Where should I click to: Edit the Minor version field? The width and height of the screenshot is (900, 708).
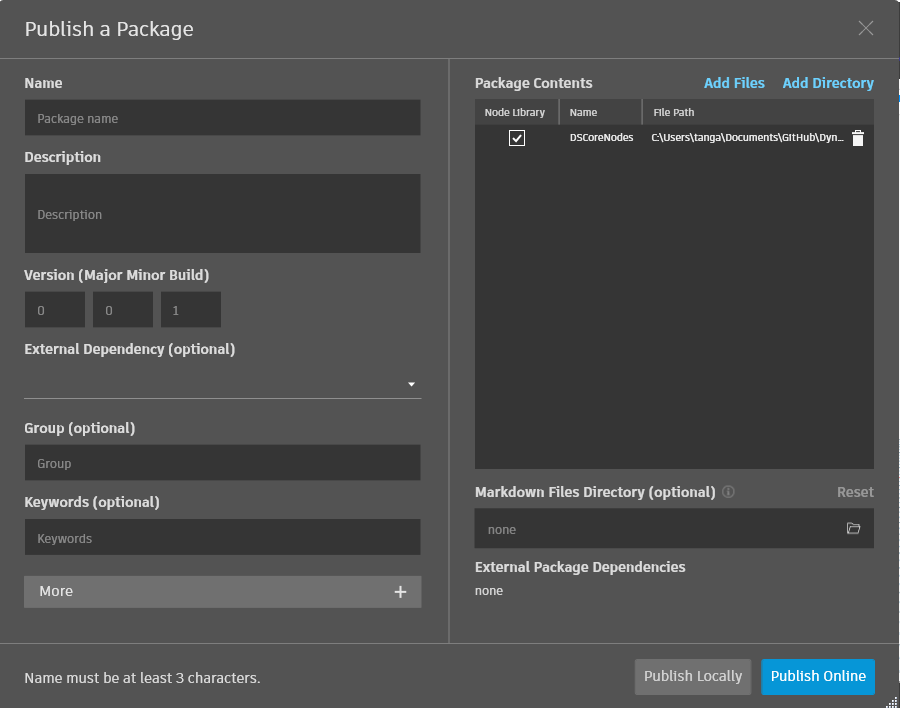pos(123,310)
